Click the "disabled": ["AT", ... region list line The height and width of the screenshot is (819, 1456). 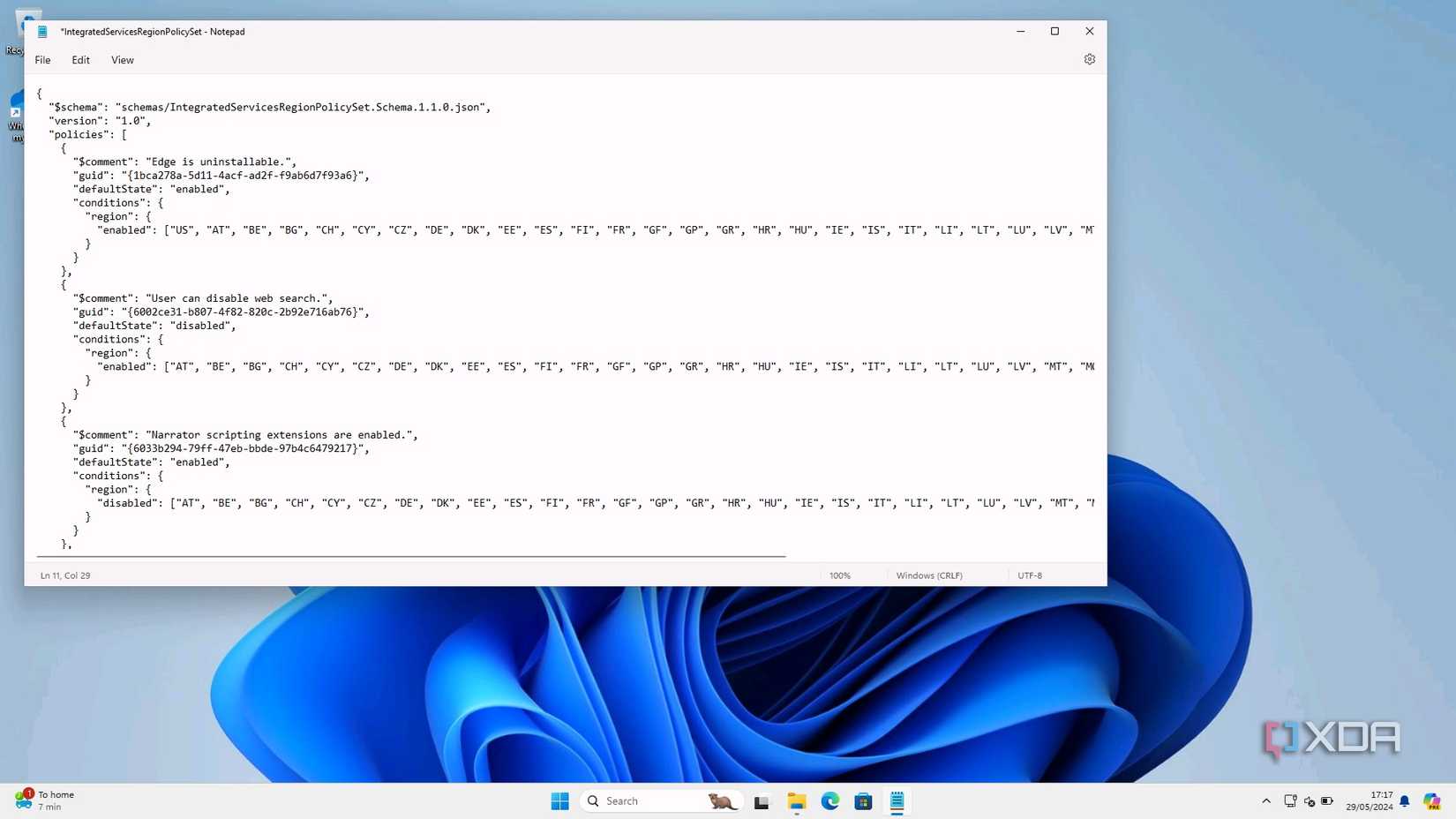point(596,503)
